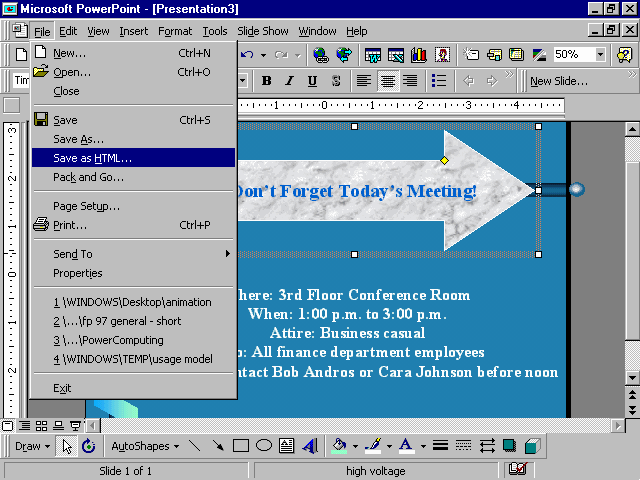The width and height of the screenshot is (640, 480).
Task: Open the Properties menu entry
Action: tap(133, 273)
